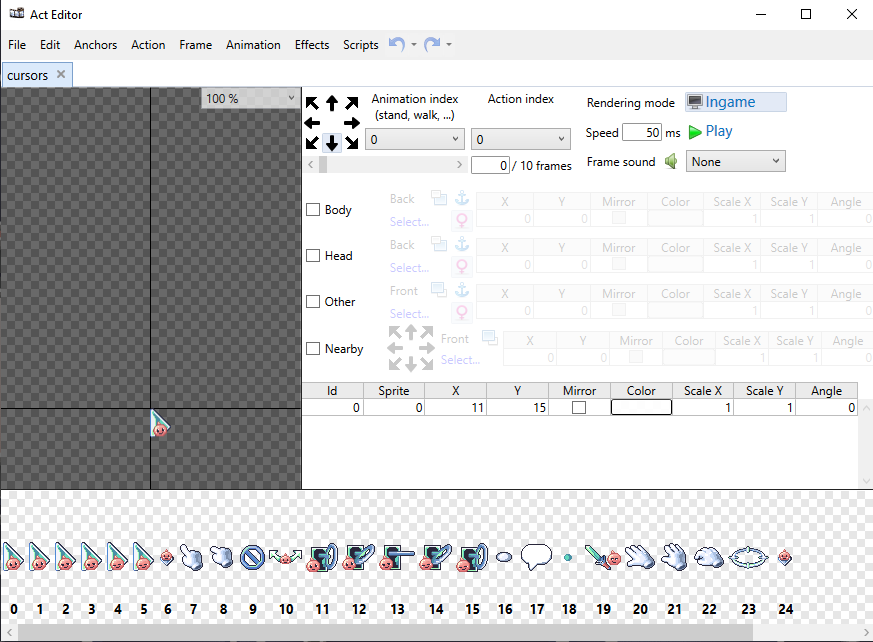Select the no-entry cursor sprite 9
Image resolution: width=873 pixels, height=642 pixels.
point(252,557)
